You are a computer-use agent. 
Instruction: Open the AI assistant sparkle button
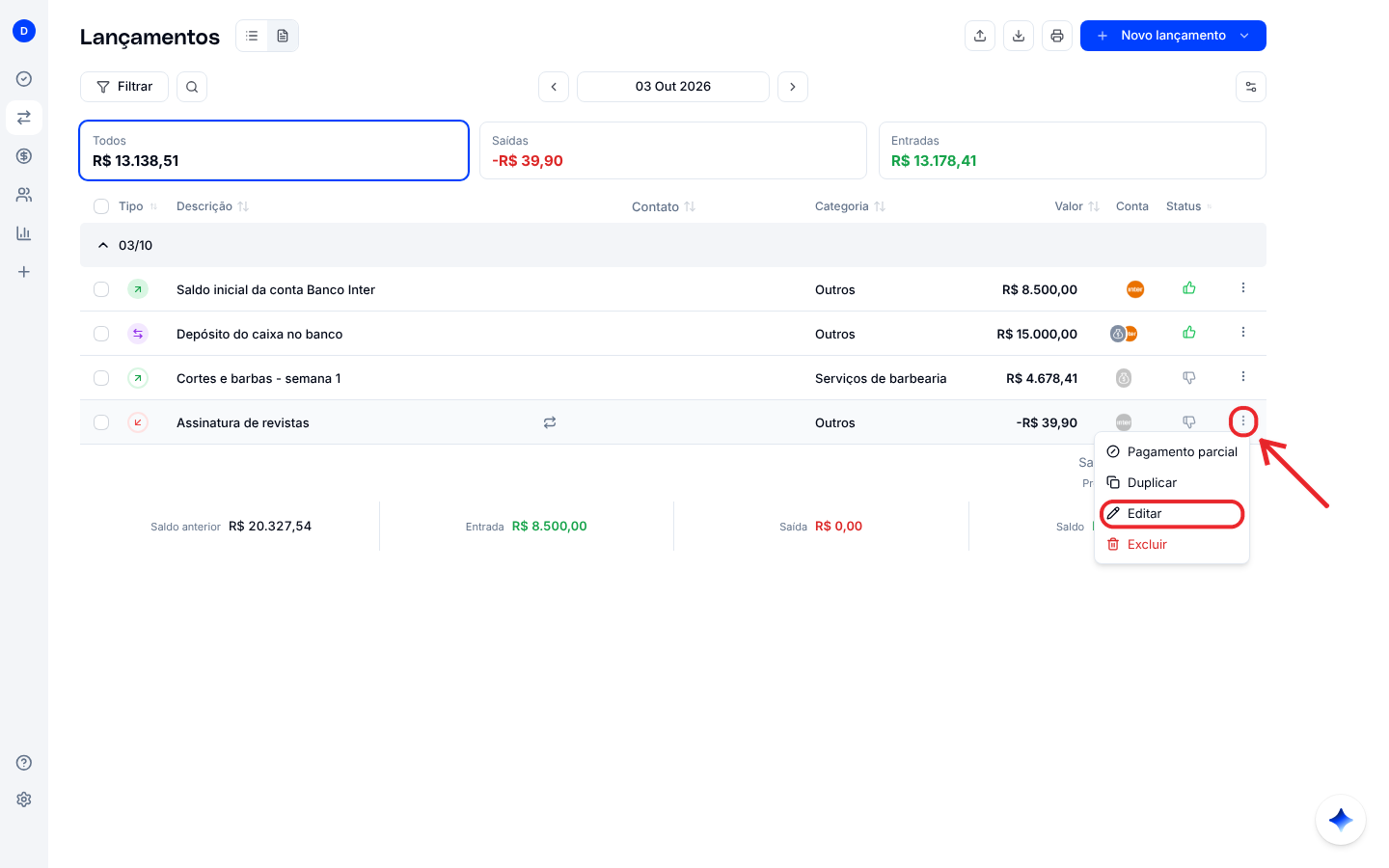click(1341, 820)
